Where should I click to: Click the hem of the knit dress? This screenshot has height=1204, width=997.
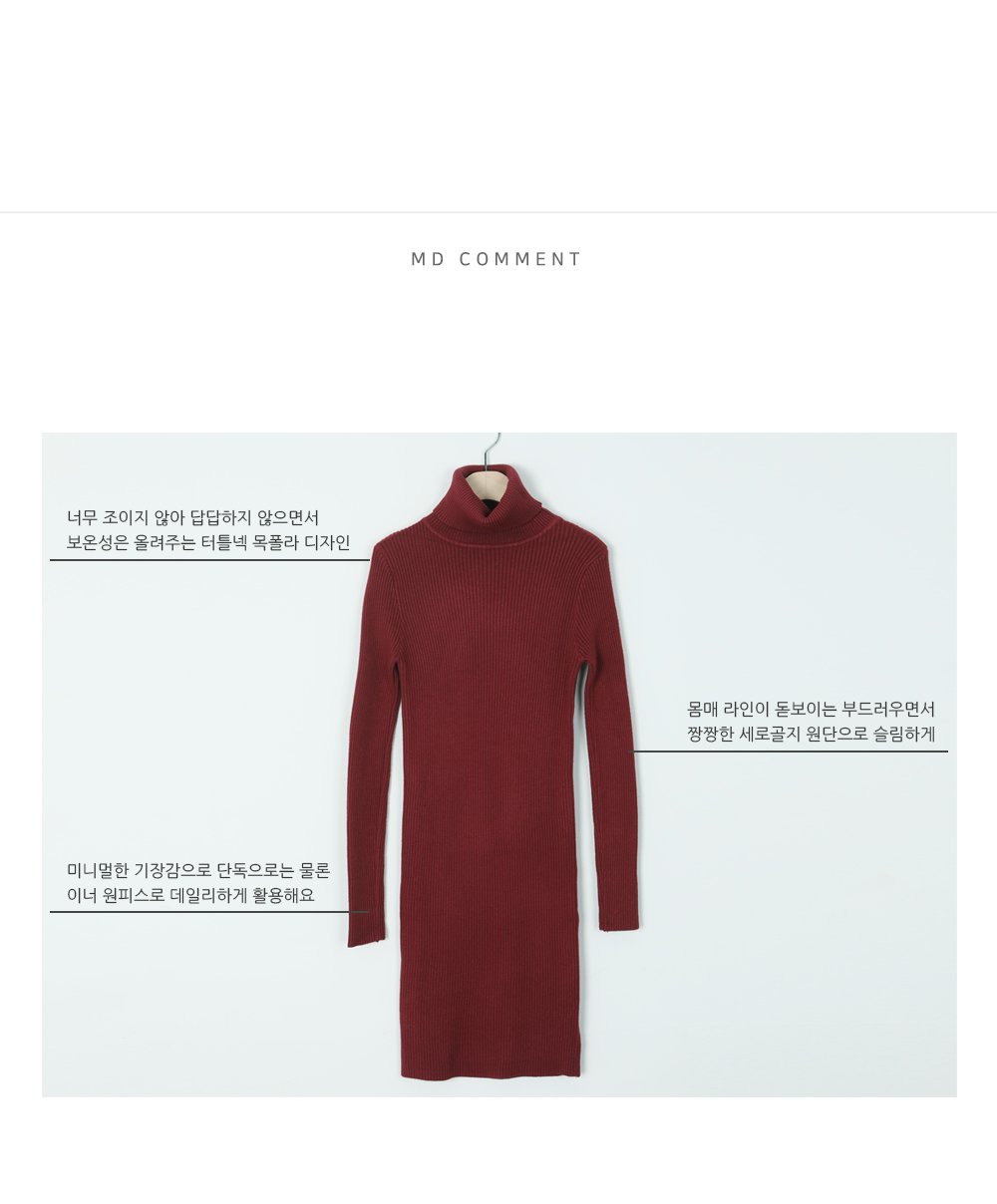(491, 1068)
